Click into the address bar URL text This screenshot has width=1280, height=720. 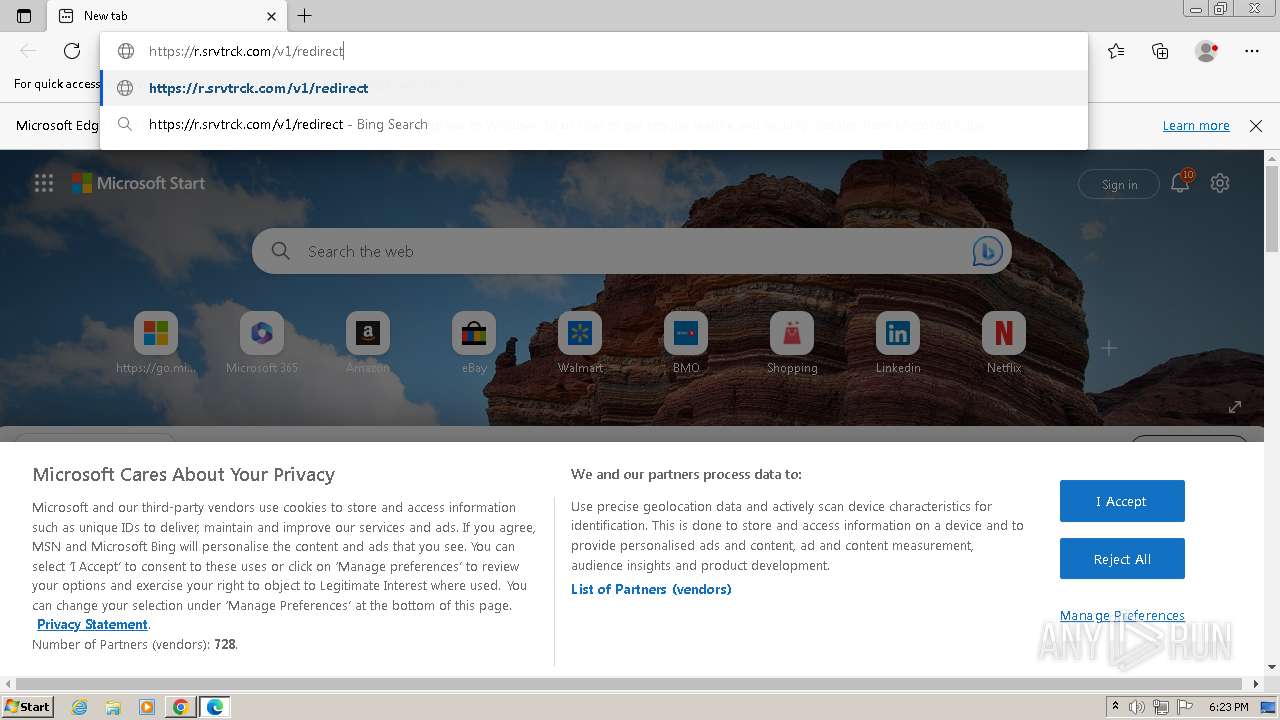pos(246,51)
